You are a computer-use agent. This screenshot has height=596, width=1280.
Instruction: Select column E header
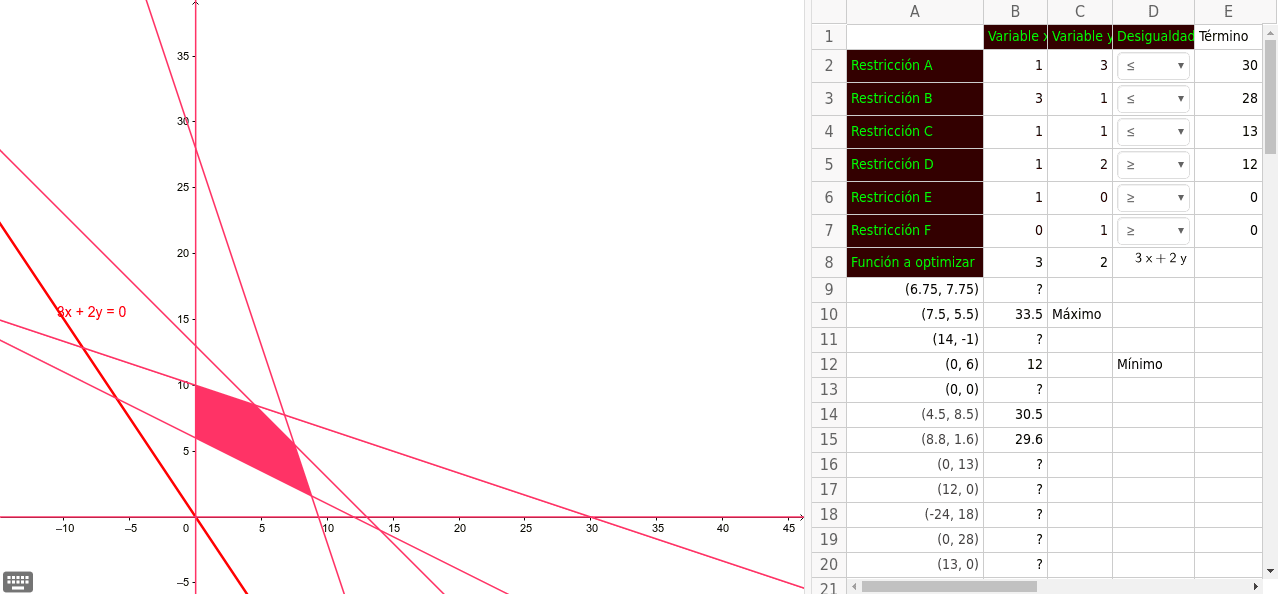(x=1228, y=12)
